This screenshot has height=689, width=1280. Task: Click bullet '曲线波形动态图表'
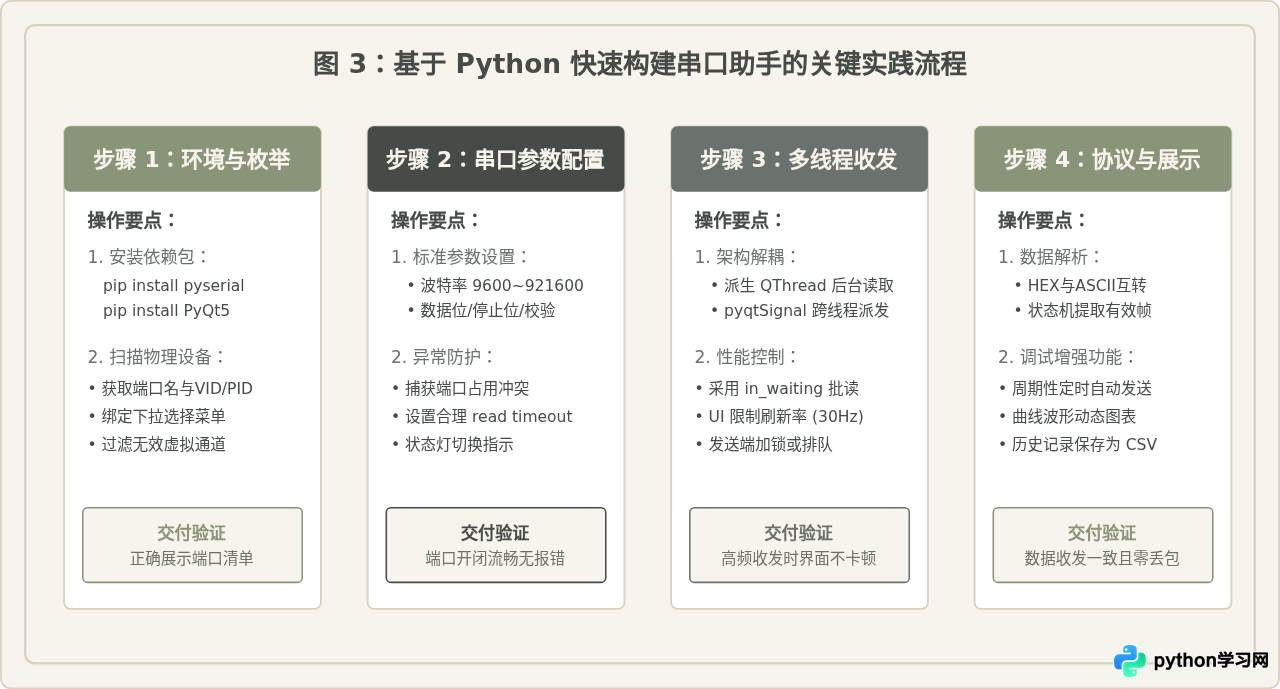point(1067,416)
